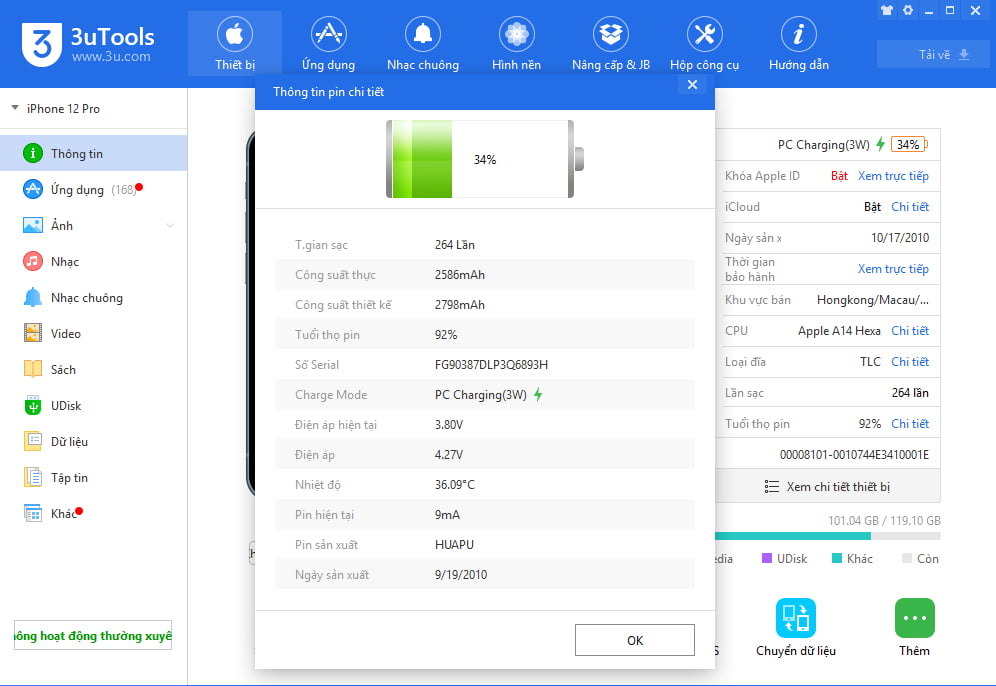Open the skin shirt icon in title bar
This screenshot has height=686, width=996.
(x=887, y=10)
